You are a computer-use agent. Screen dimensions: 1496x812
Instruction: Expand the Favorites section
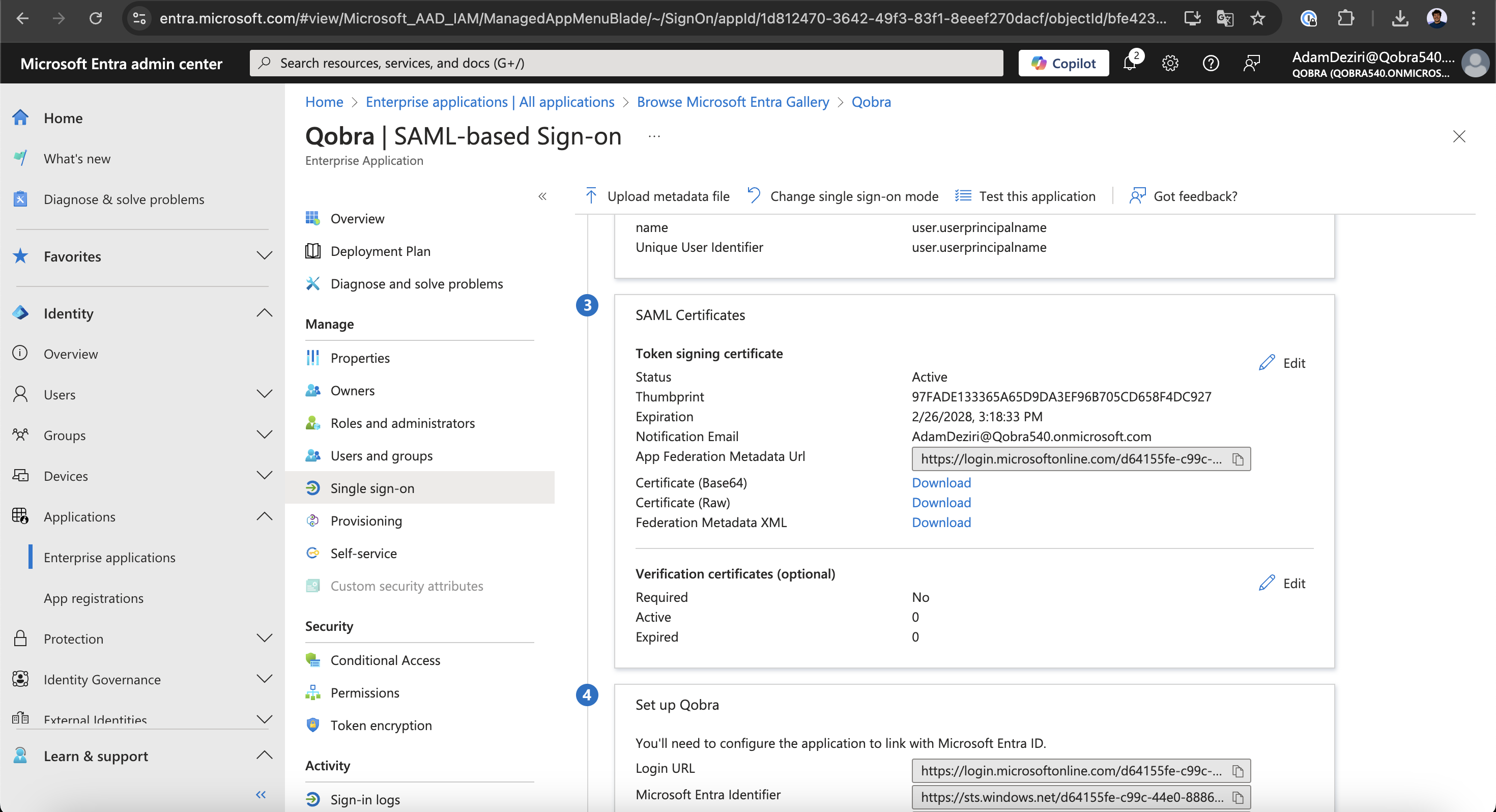[264, 256]
